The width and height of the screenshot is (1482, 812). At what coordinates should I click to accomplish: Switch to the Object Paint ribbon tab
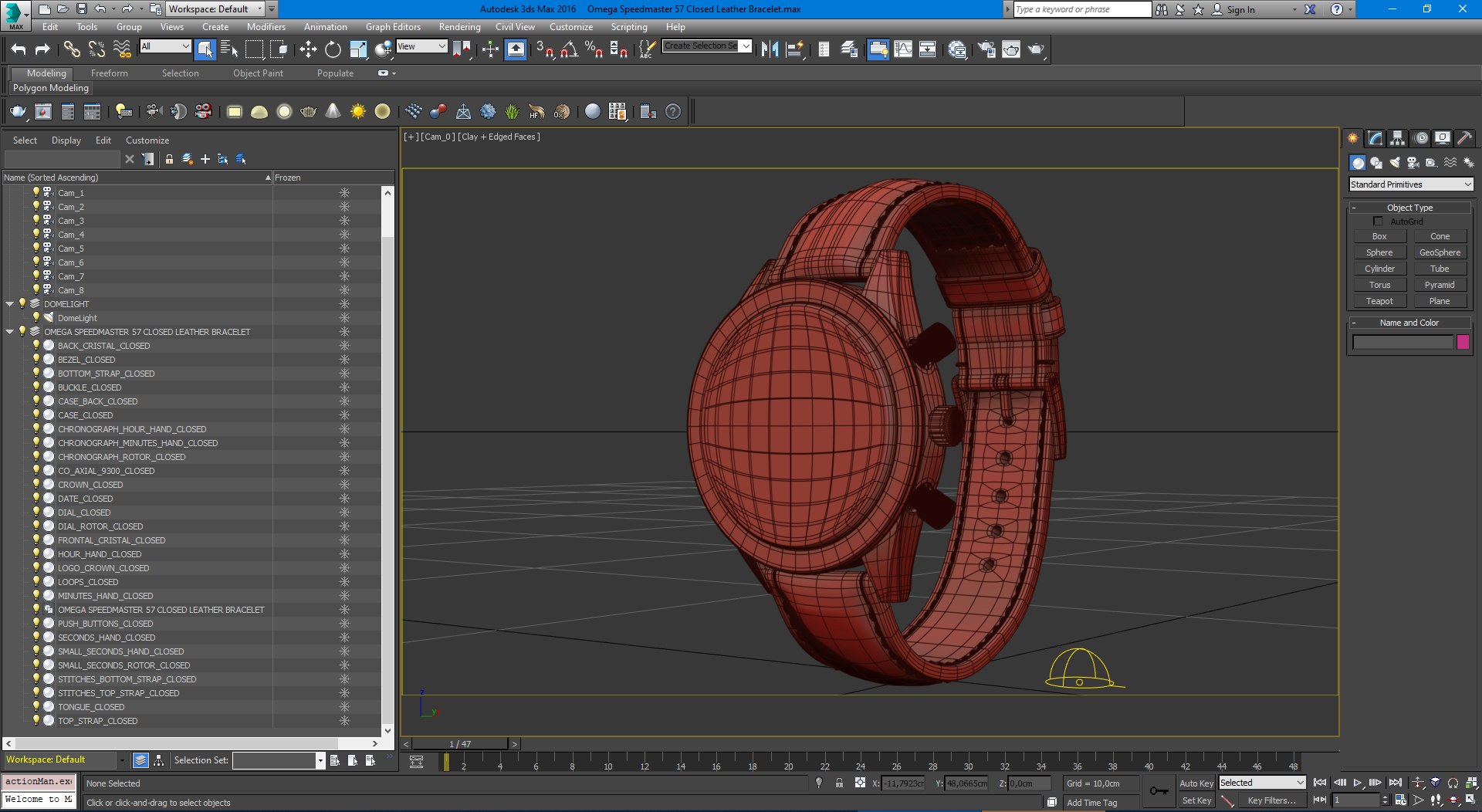(258, 73)
